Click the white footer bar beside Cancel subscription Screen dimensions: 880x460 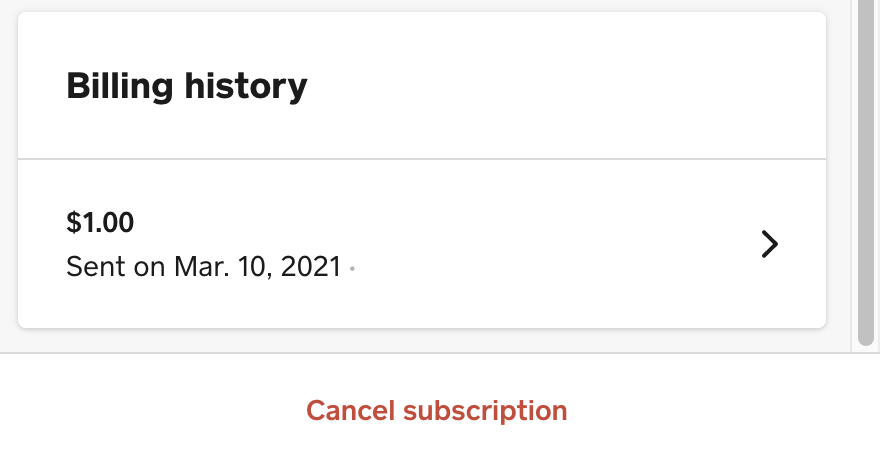720,410
